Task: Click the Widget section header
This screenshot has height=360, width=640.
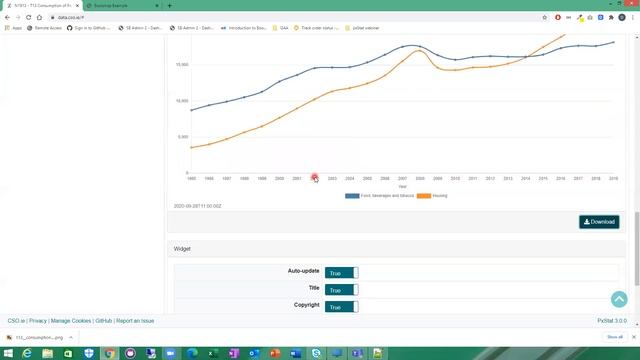Action: pos(396,249)
